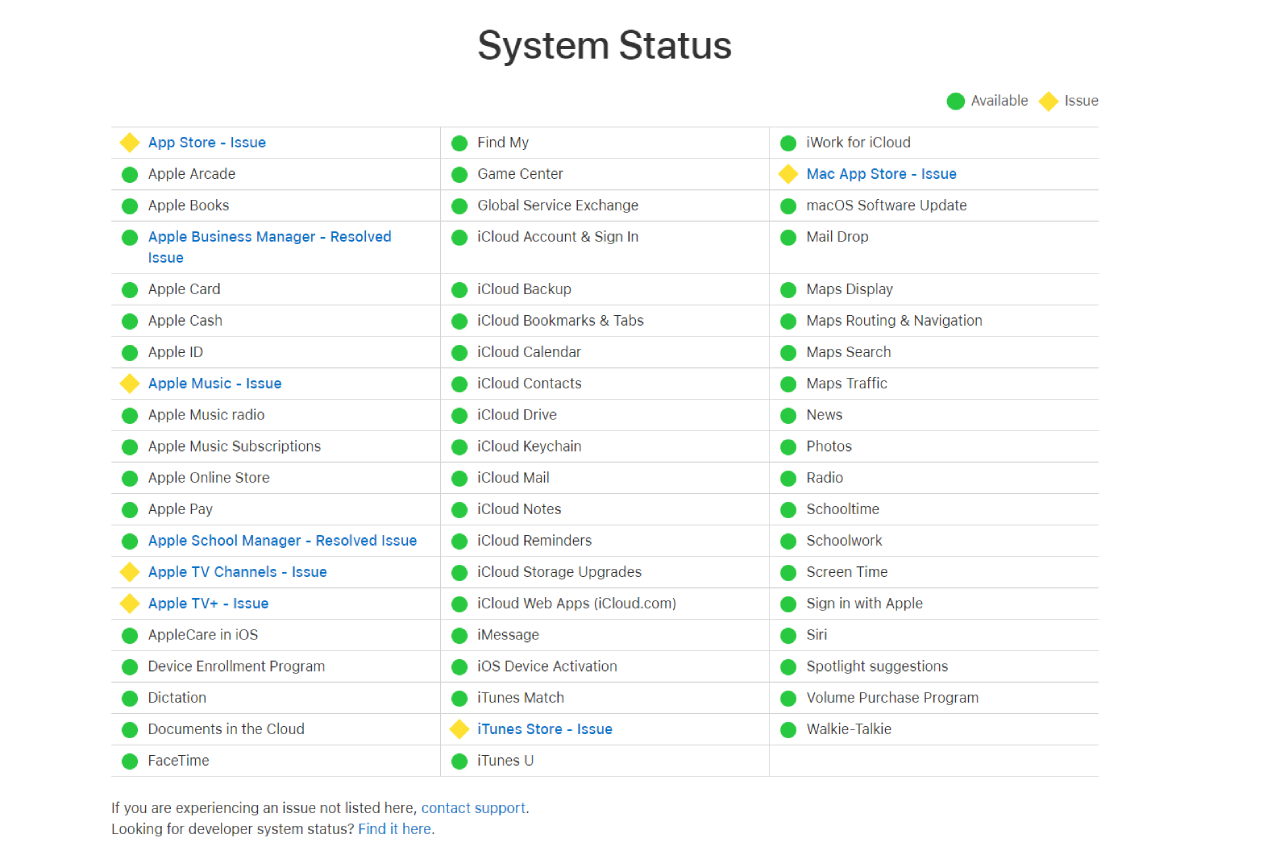Open the Apple TV+ - Issue link
Viewport: 1280px width, 859px height.
pyautogui.click(x=208, y=603)
